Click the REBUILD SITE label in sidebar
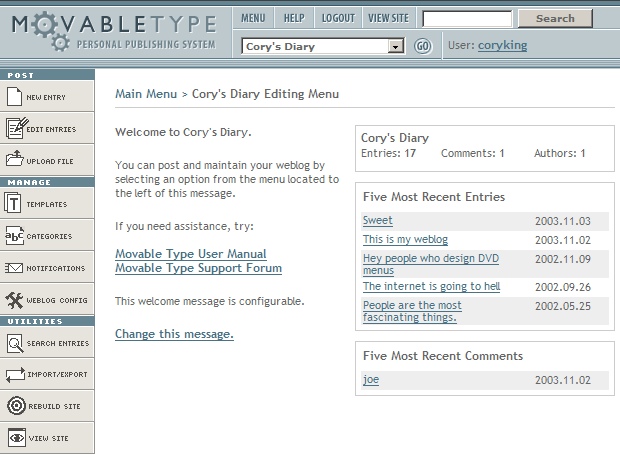The height and width of the screenshot is (455, 620). (54, 406)
